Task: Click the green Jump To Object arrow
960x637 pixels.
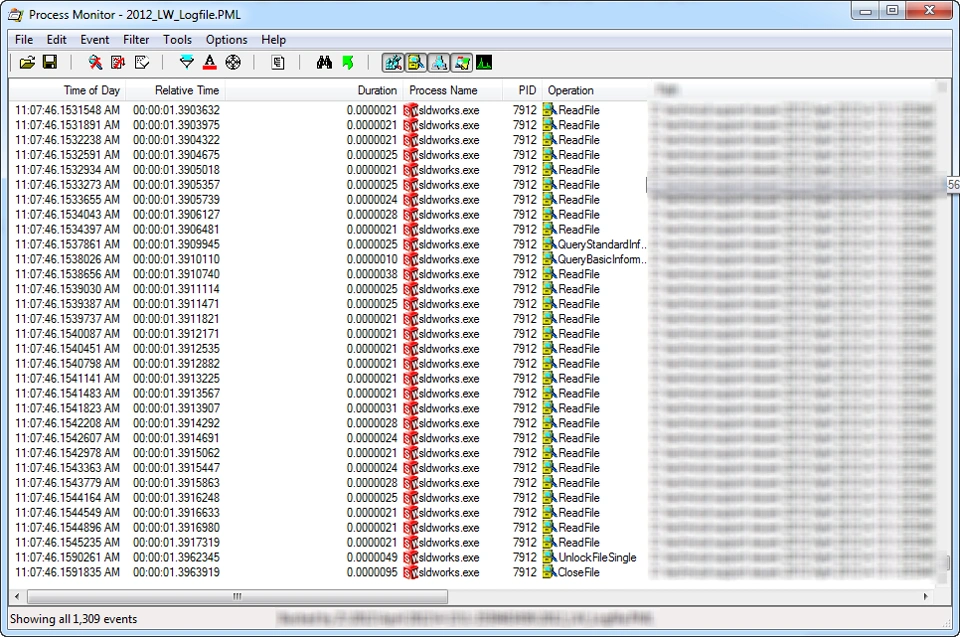Action: tap(347, 62)
